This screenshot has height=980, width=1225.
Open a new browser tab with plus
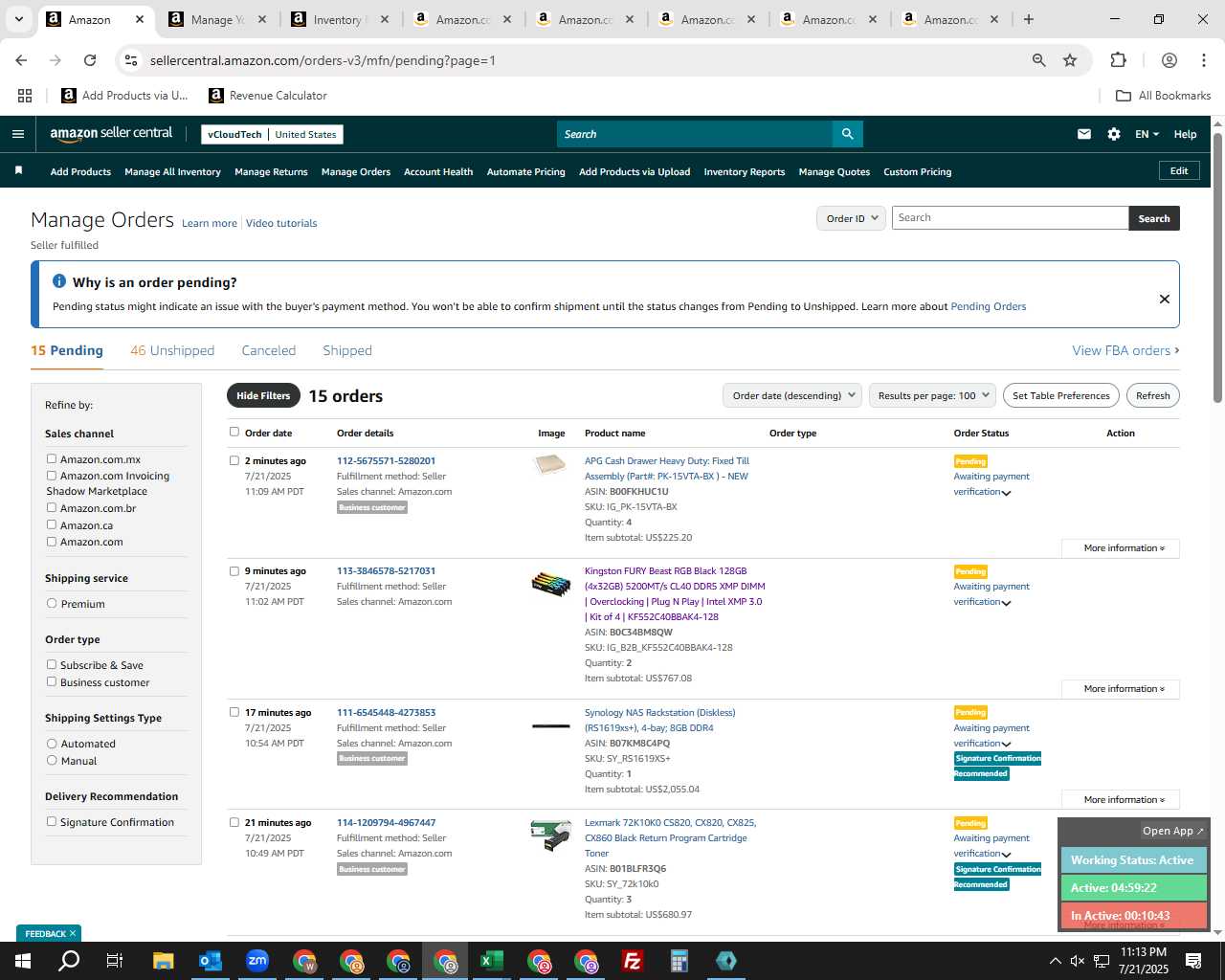(x=1029, y=19)
